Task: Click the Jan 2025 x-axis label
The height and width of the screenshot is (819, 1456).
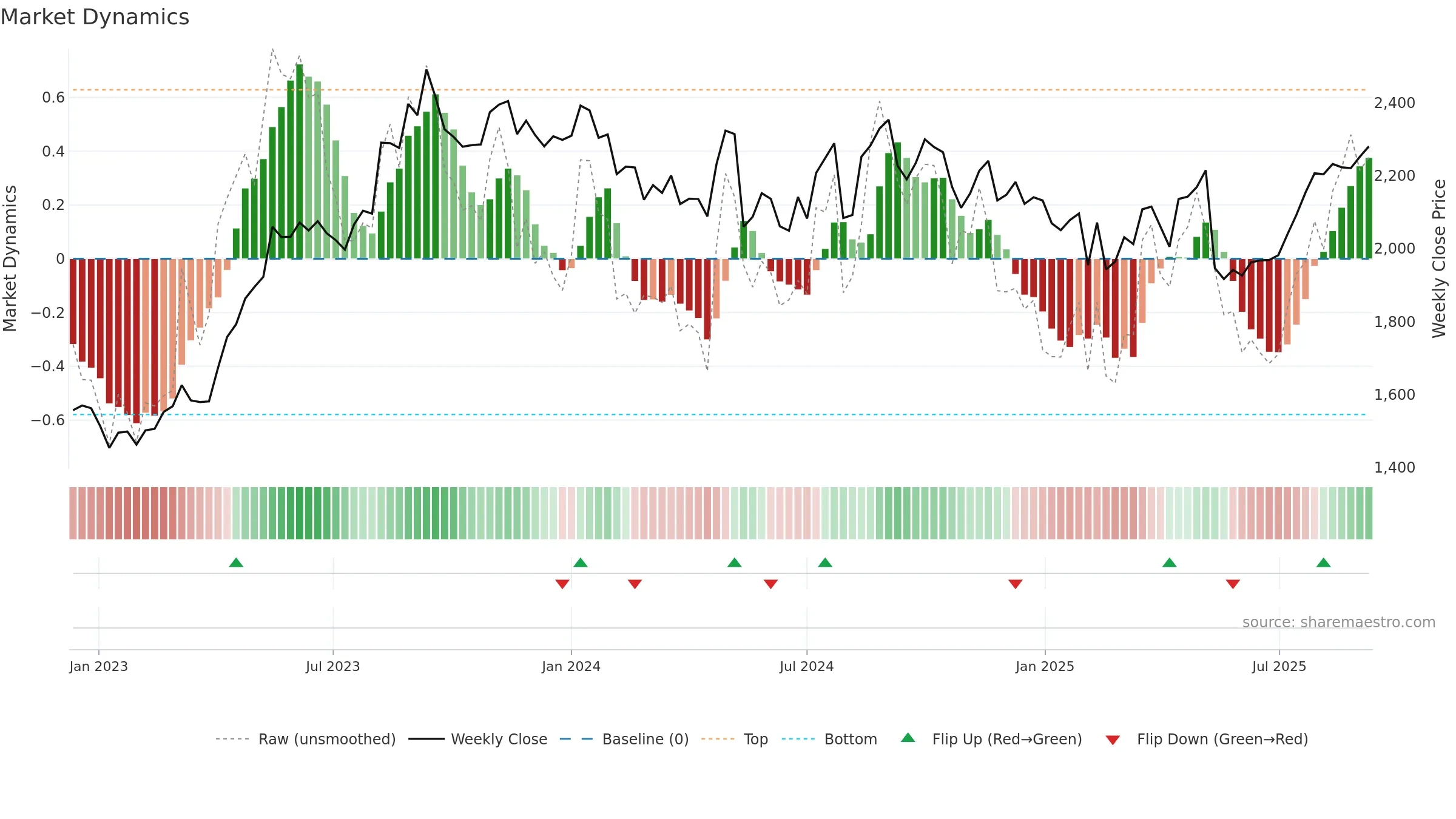Action: point(1045,666)
